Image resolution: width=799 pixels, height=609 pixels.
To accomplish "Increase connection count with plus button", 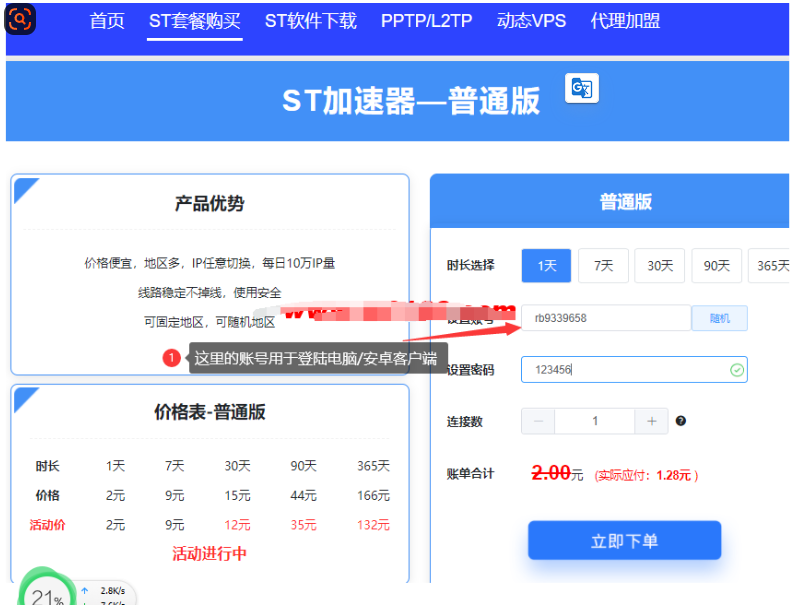I will (651, 421).
